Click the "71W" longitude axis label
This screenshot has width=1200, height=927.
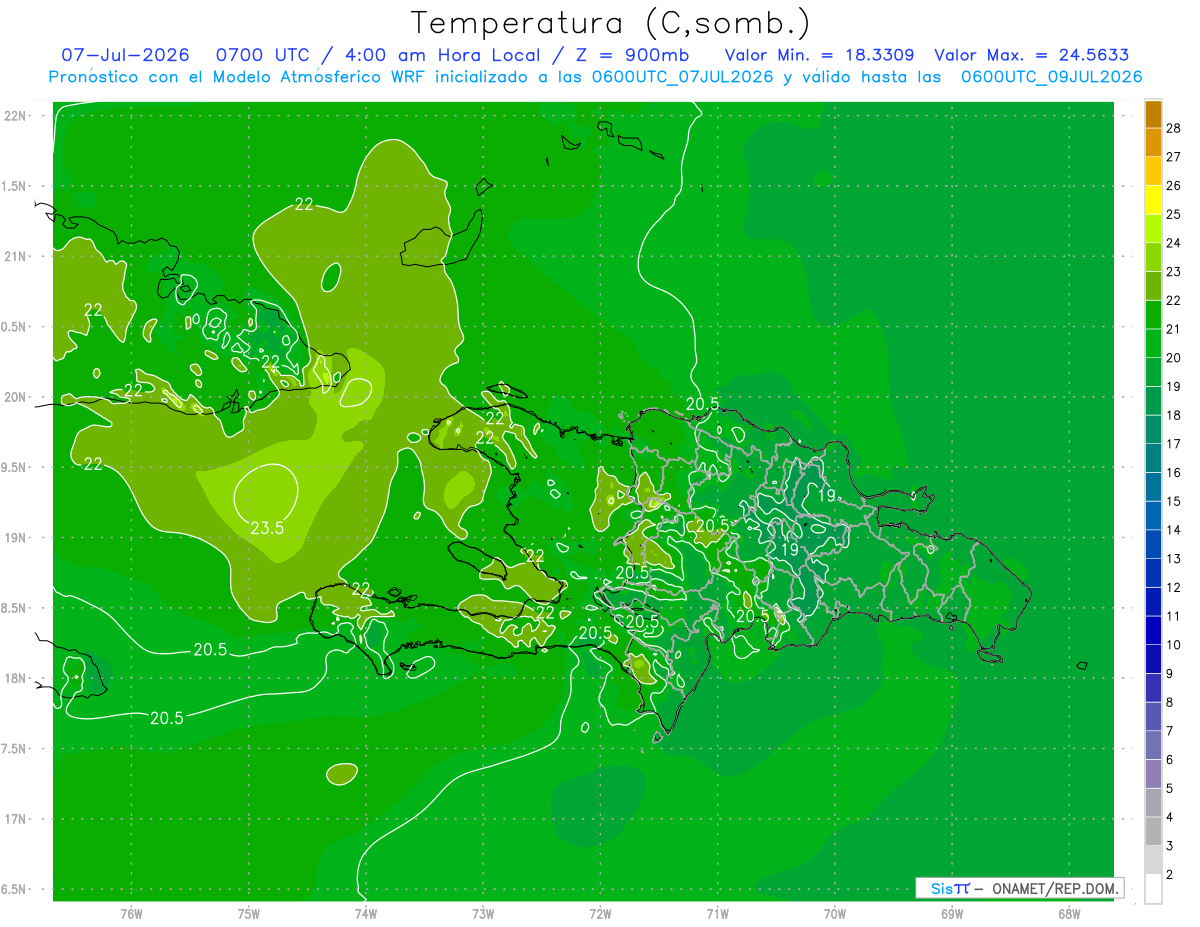pos(717,913)
